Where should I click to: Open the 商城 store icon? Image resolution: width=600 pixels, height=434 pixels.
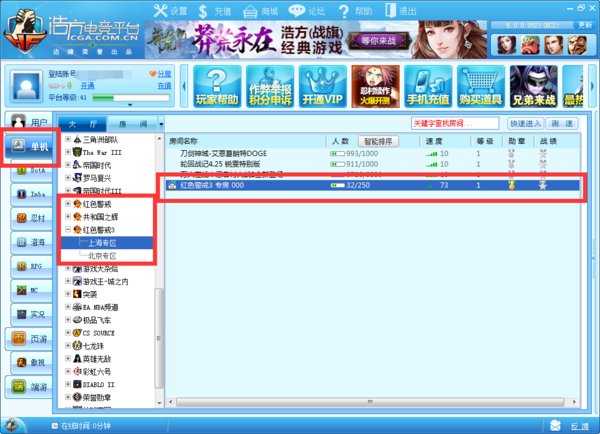(250, 11)
